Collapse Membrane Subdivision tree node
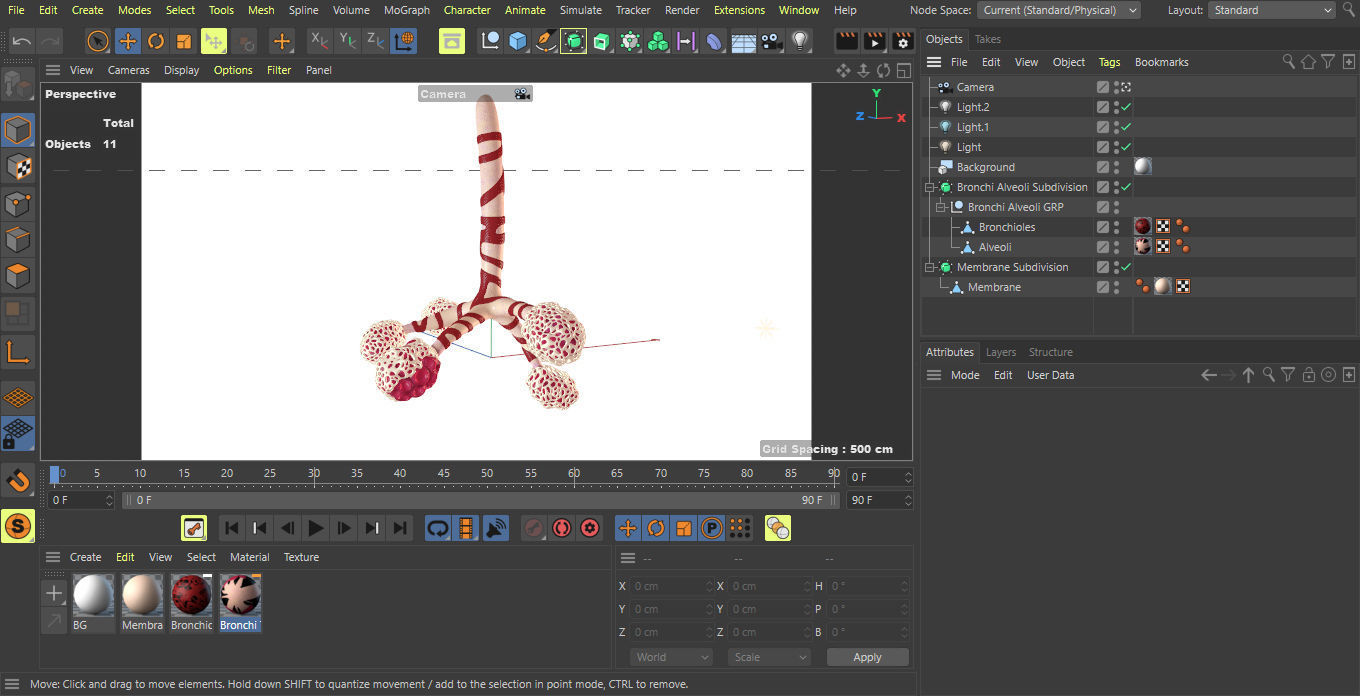The image size is (1360, 696). tap(930, 267)
